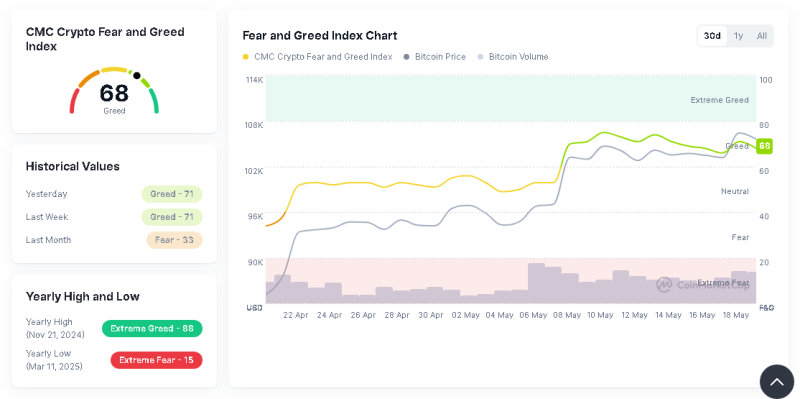Click the 'Fear and Greed Index Chart' title
800x399 pixels.
coord(320,36)
